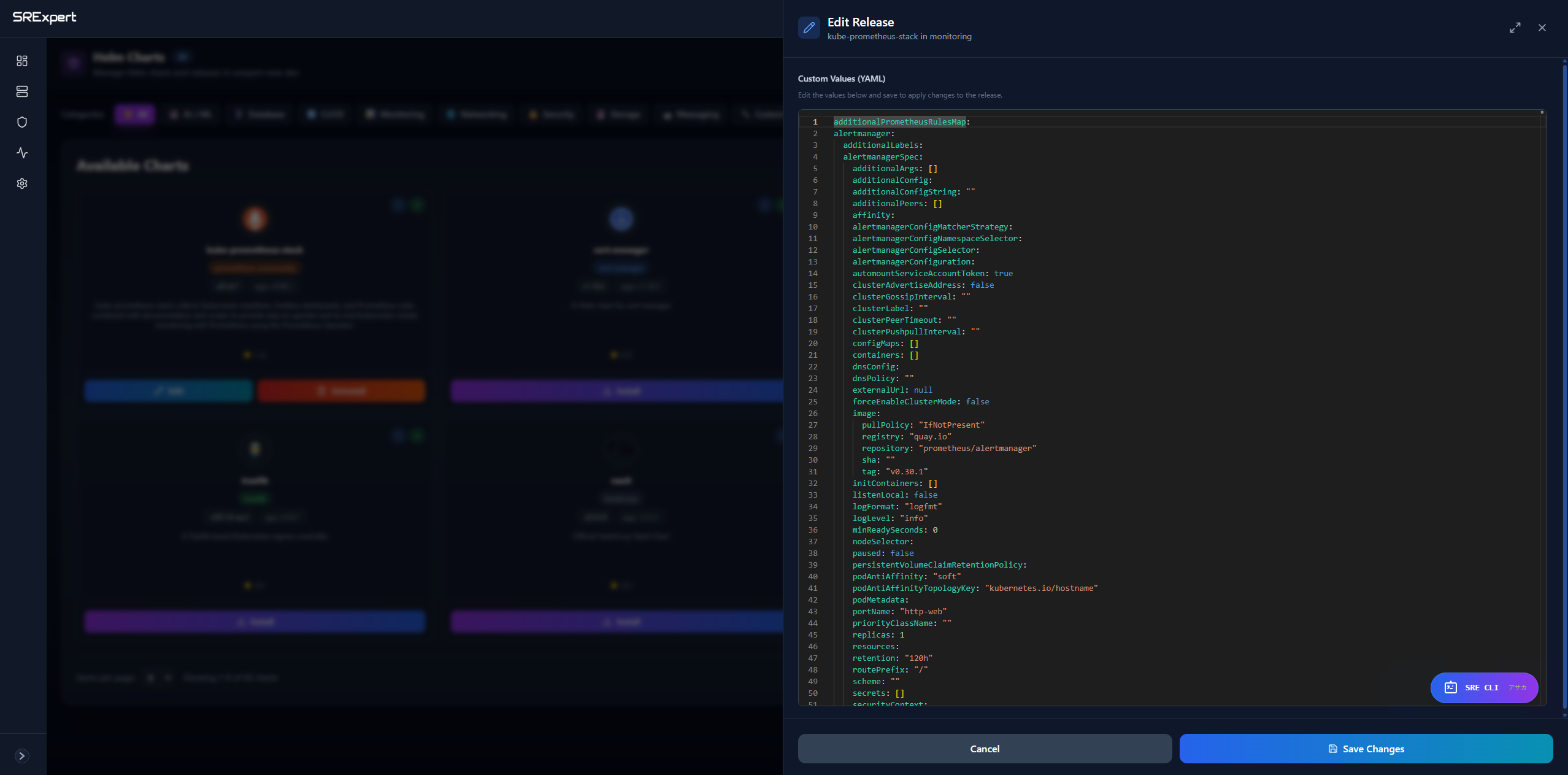Image resolution: width=1568 pixels, height=775 pixels.
Task: Select the highlighted All categories chip
Action: point(134,115)
